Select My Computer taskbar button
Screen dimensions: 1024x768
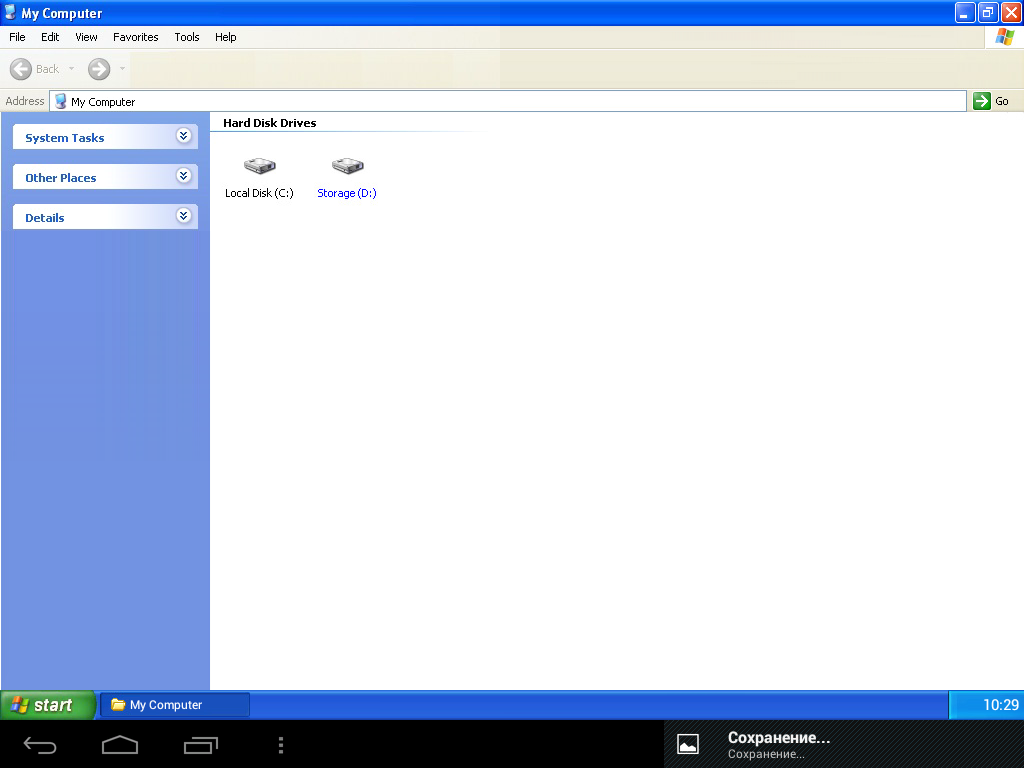pos(175,705)
